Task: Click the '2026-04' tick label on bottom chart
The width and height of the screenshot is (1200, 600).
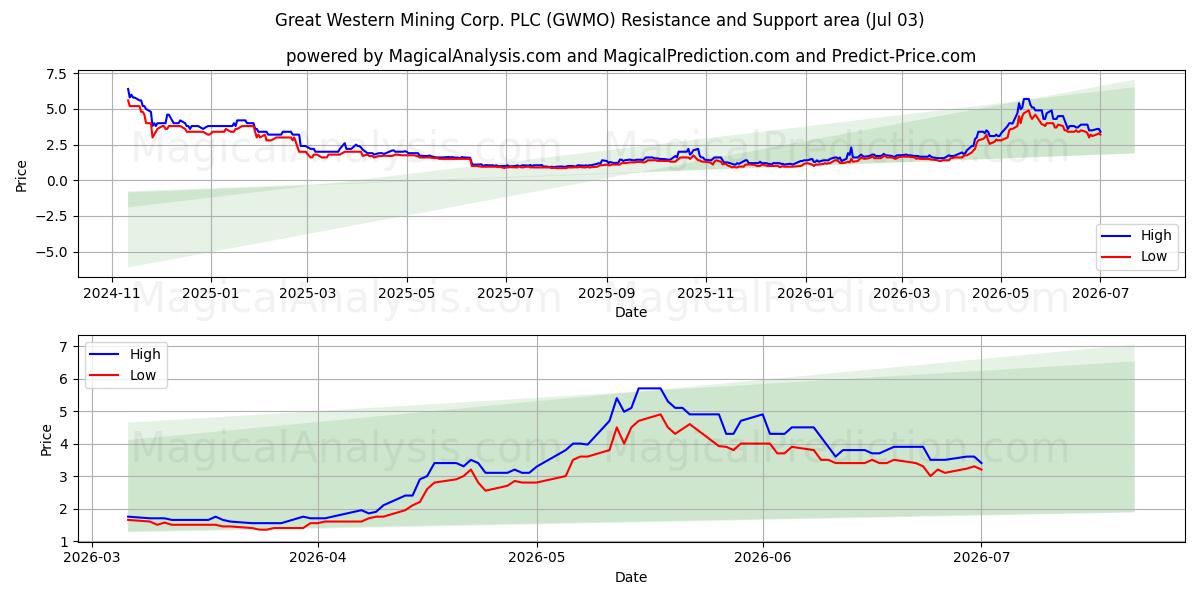Action: pos(318,558)
